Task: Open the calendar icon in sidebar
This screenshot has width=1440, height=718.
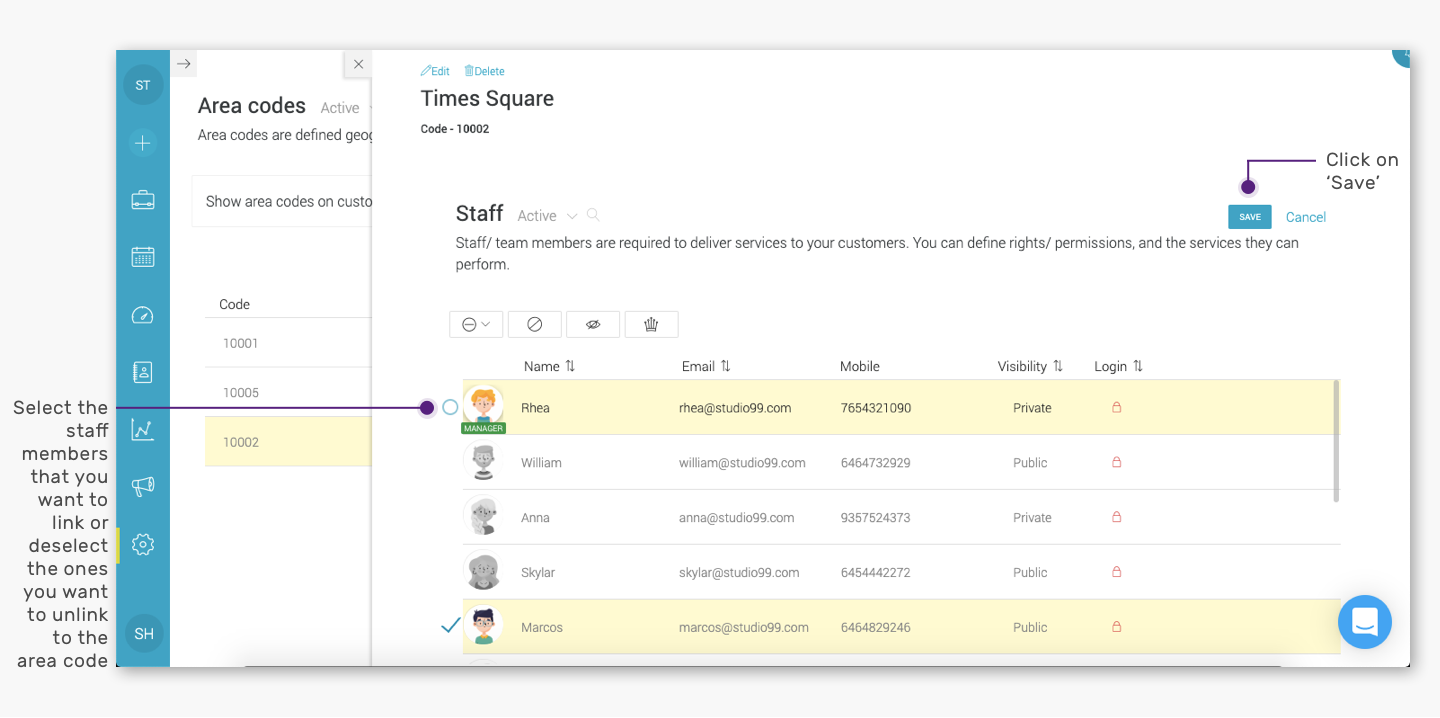Action: [143, 257]
